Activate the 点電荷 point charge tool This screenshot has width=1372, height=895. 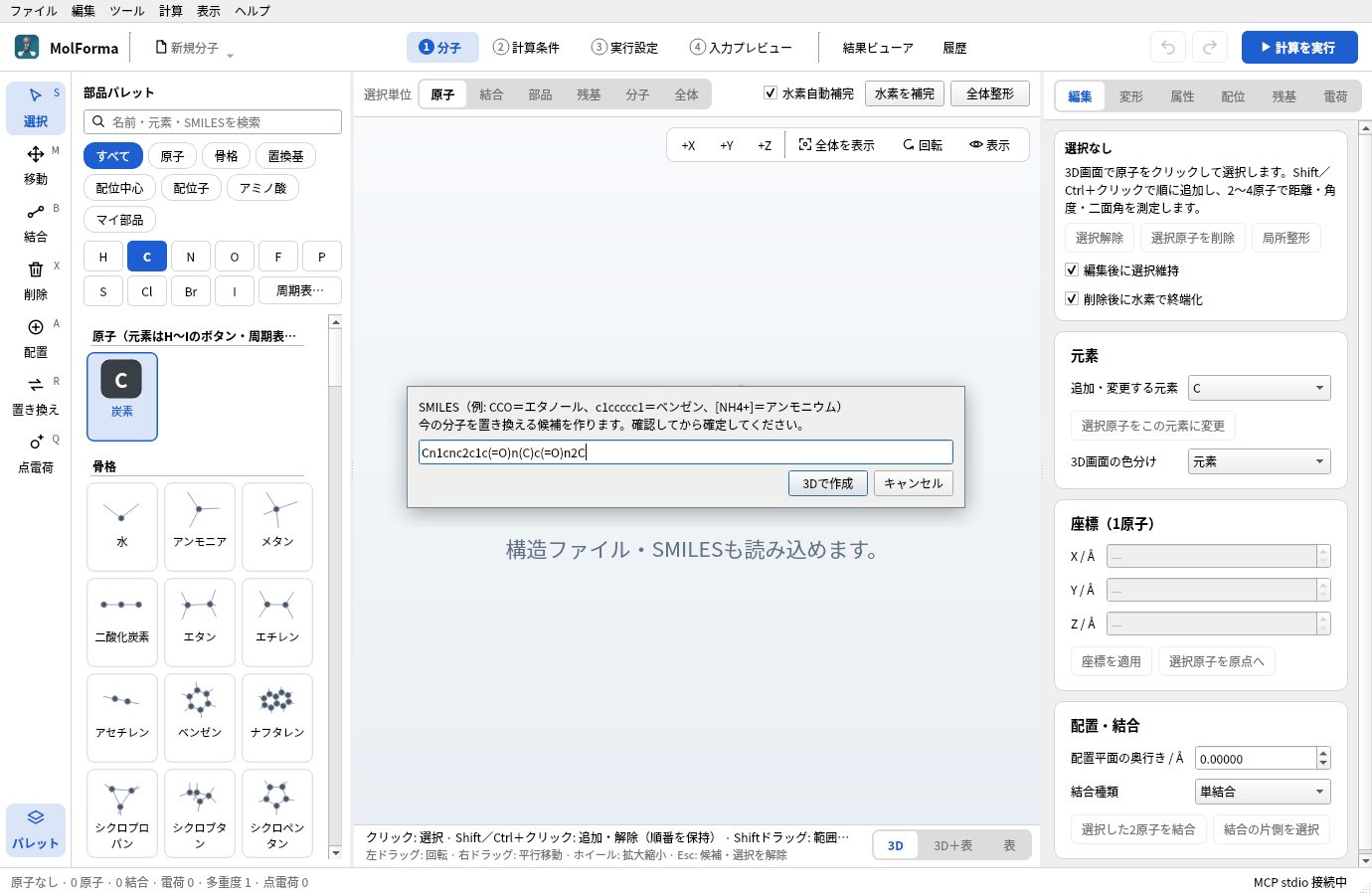click(36, 453)
